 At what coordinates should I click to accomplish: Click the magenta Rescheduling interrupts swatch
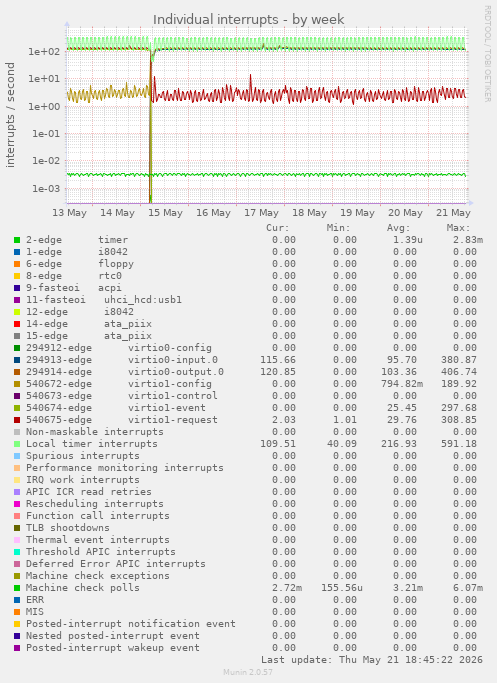[x=17, y=504]
